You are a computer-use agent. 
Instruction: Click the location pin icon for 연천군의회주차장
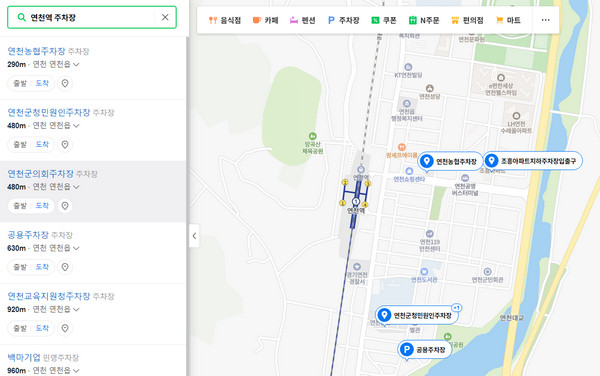pos(65,205)
